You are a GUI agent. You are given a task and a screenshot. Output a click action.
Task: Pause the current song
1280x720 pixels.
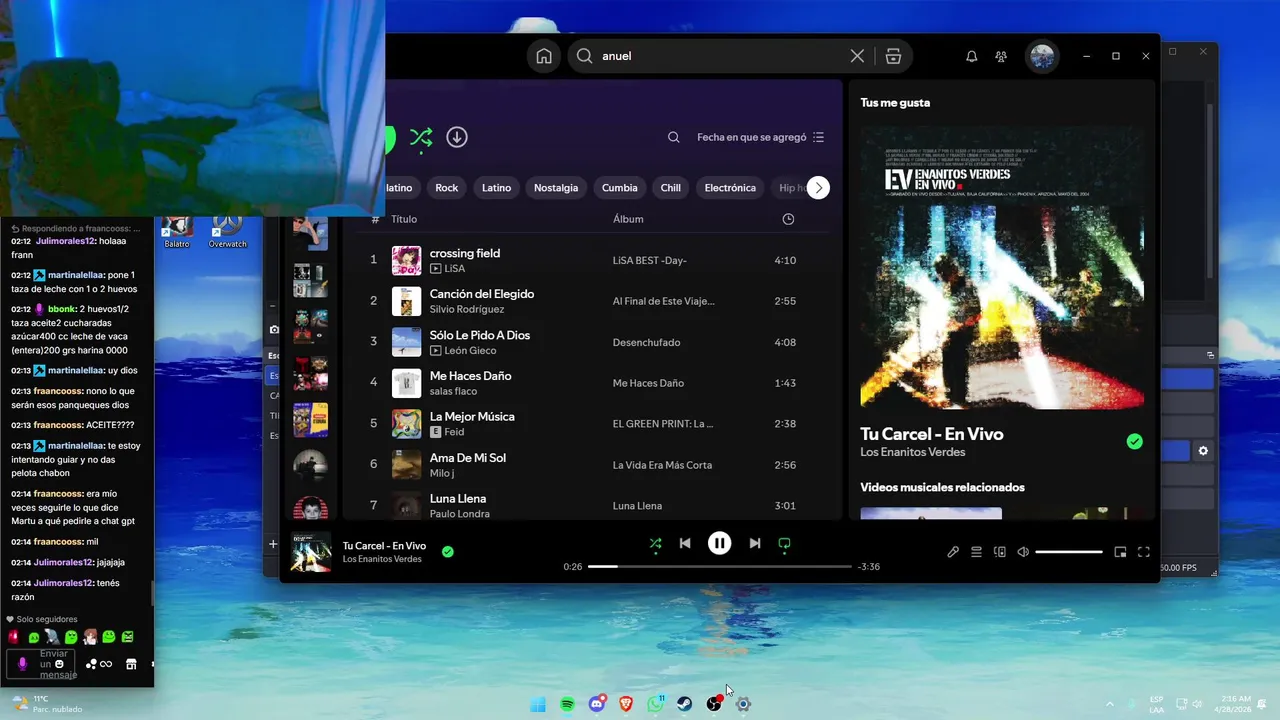click(719, 543)
